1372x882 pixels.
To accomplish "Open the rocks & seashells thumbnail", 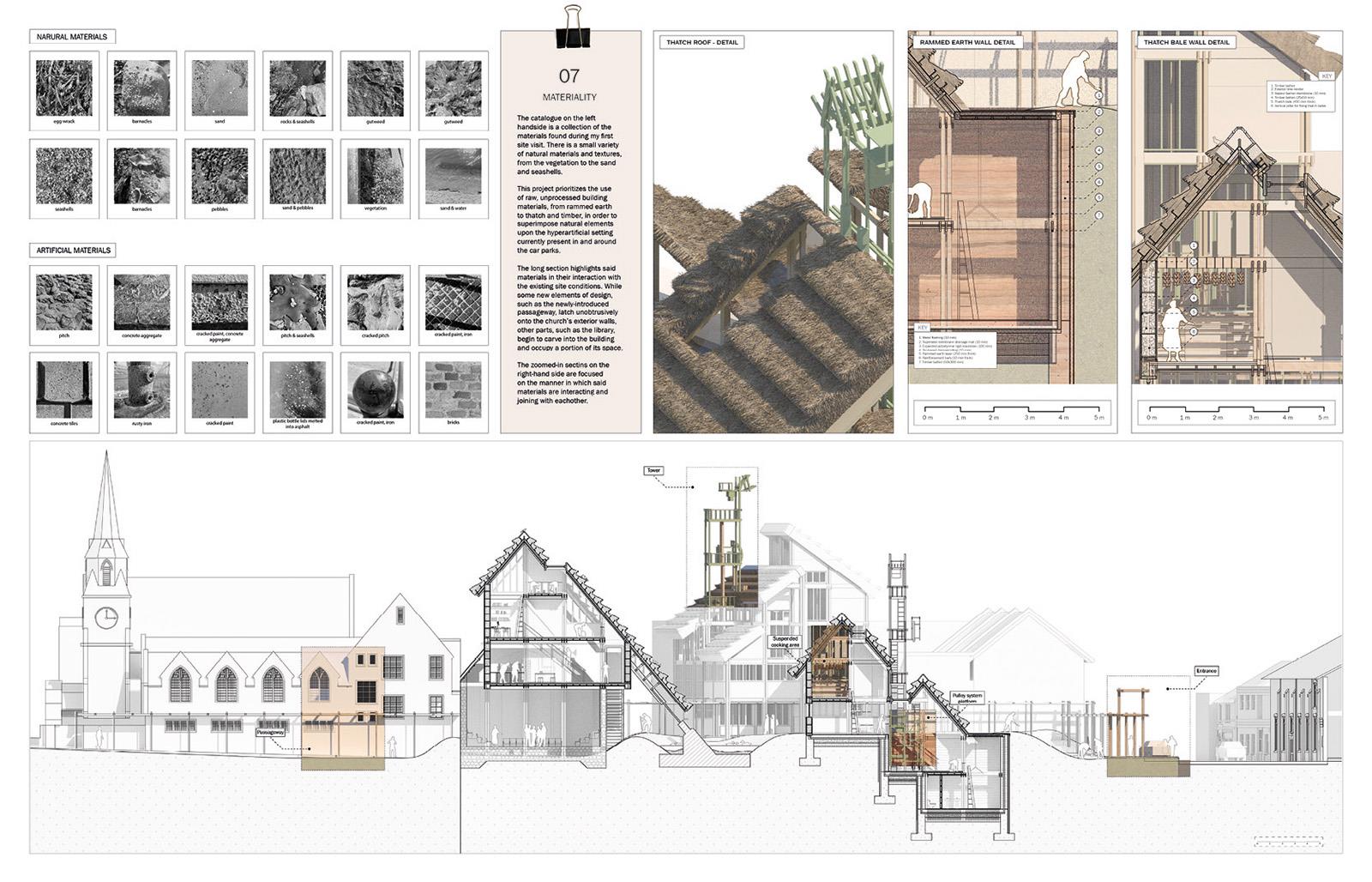I will coord(298,88).
